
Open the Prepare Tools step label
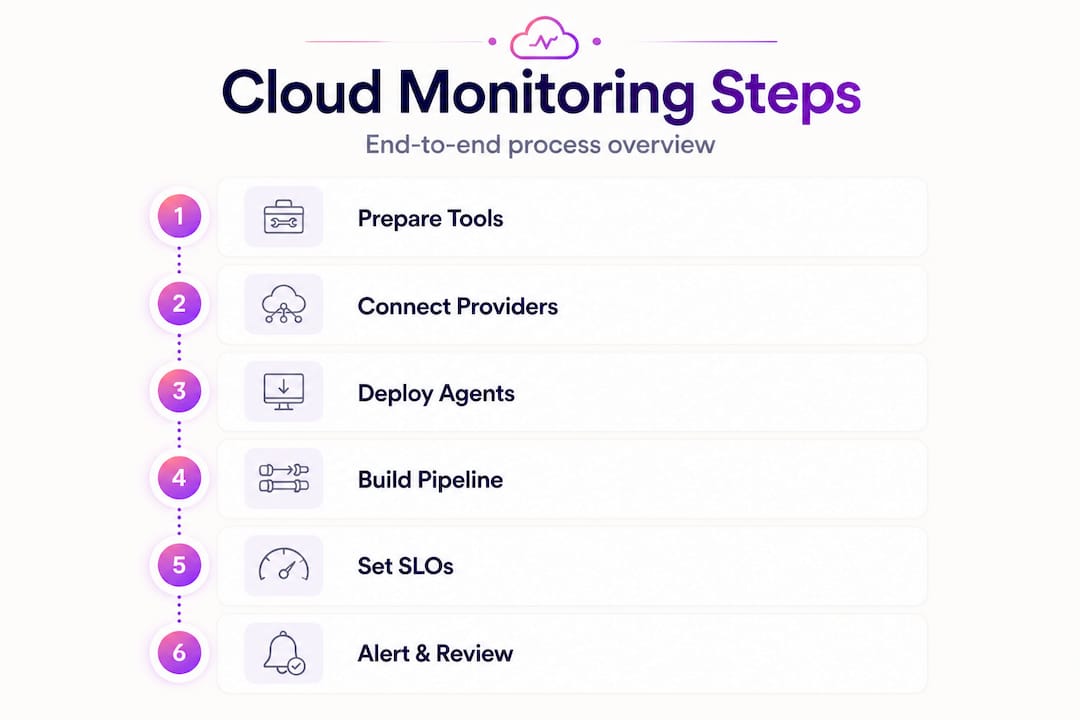click(x=430, y=218)
